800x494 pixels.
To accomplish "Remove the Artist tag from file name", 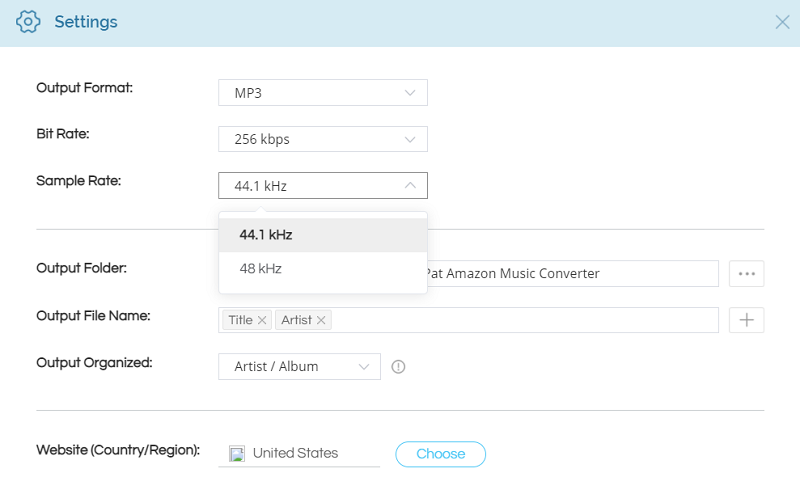I will tap(321, 320).
